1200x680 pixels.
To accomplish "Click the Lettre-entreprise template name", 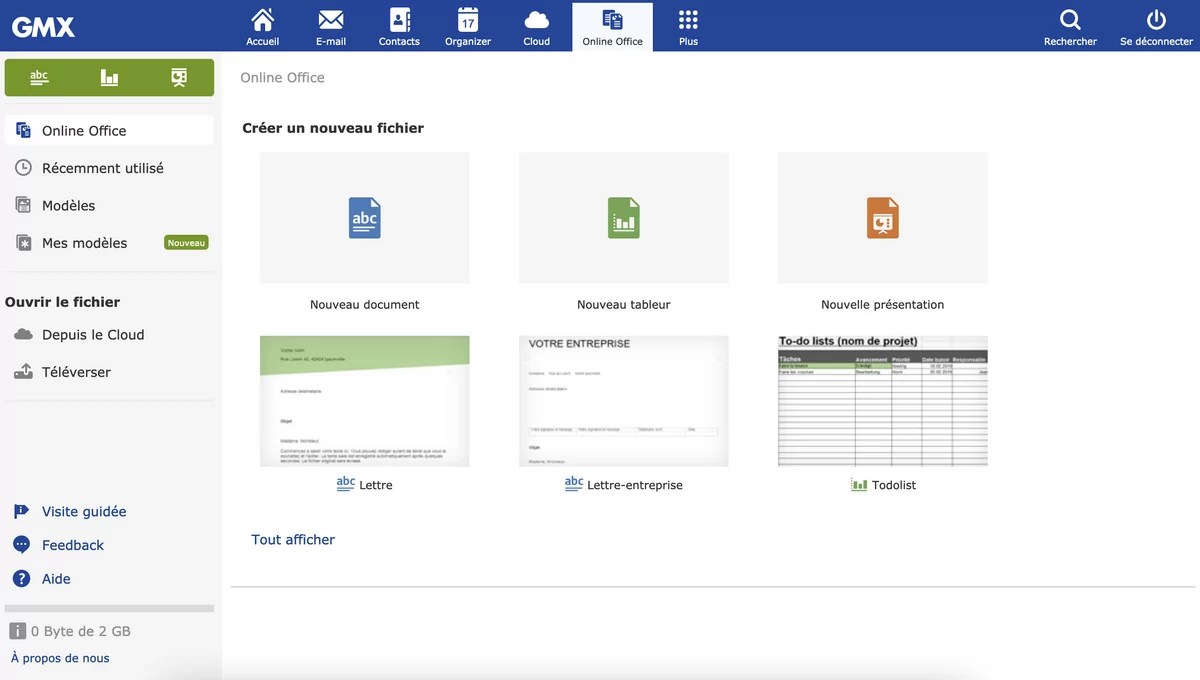I will coord(635,485).
